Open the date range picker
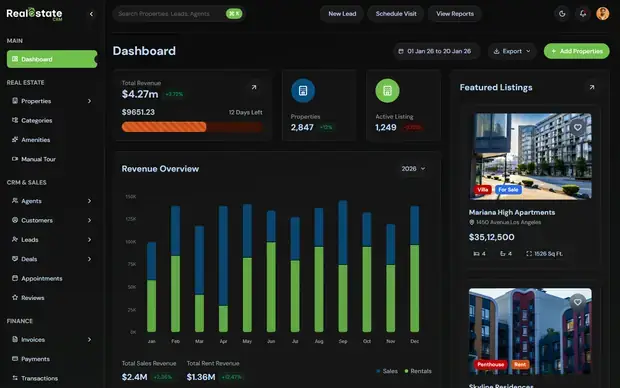The height and width of the screenshot is (388, 620). tap(436, 51)
